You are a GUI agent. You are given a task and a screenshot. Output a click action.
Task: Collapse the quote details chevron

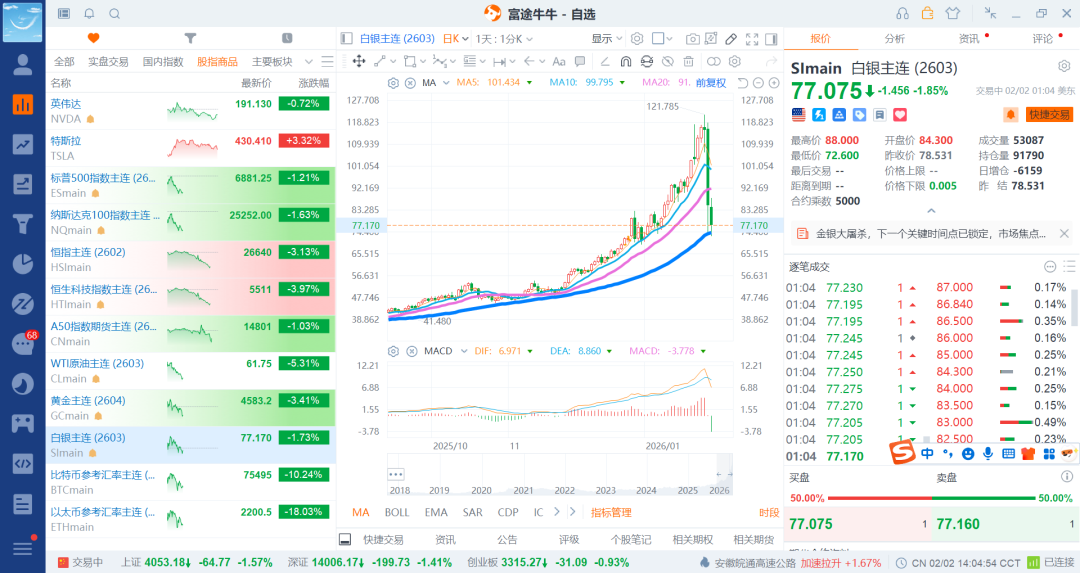click(931, 211)
